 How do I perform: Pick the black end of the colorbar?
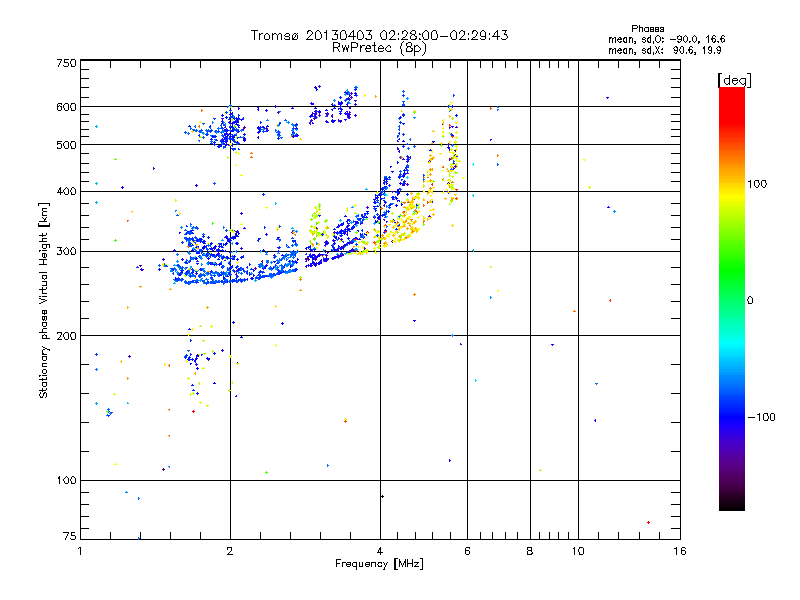tap(731, 506)
